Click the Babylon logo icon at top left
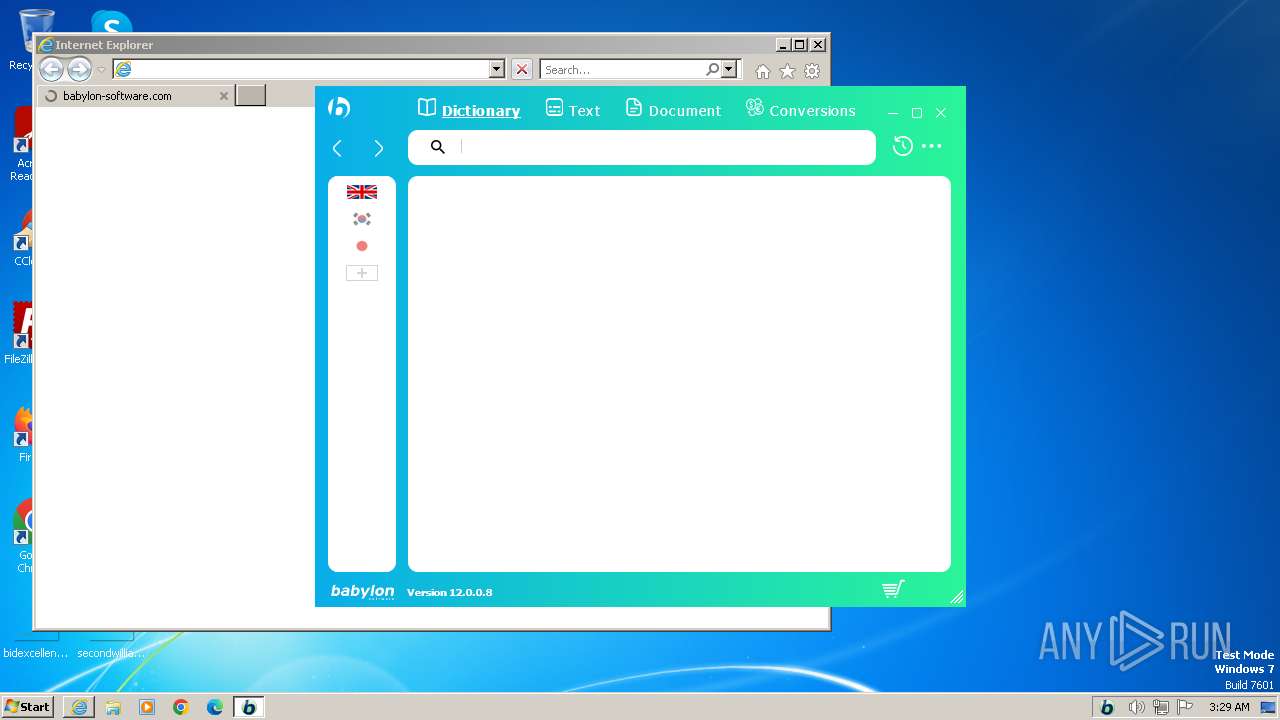 340,108
